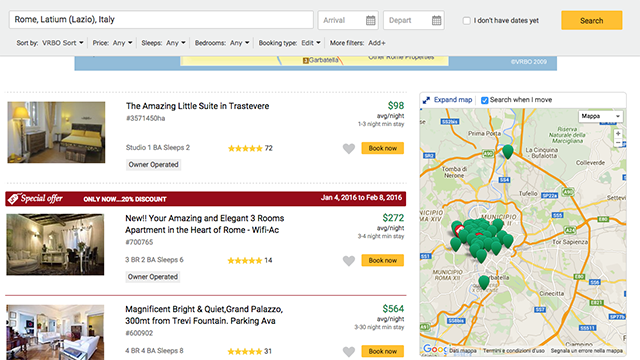The image size is (640, 360).
Task: Open the Trastevere suite bedroom photo
Action: pyautogui.click(x=56, y=132)
